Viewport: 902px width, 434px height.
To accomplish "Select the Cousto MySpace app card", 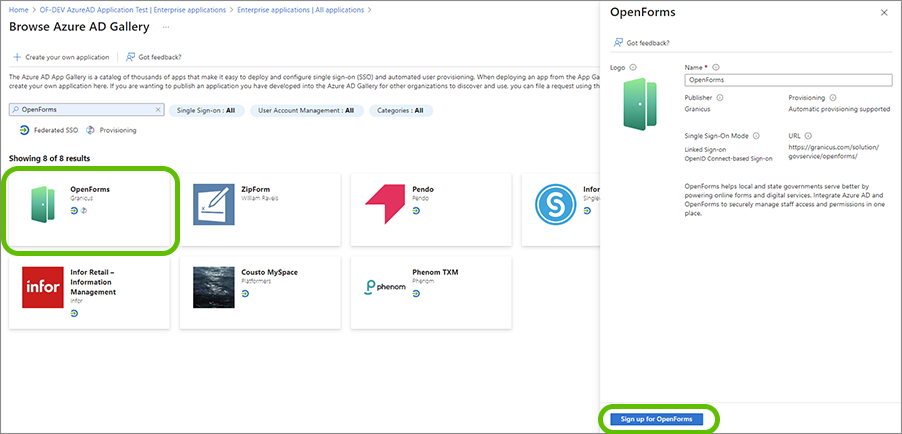I will point(260,292).
